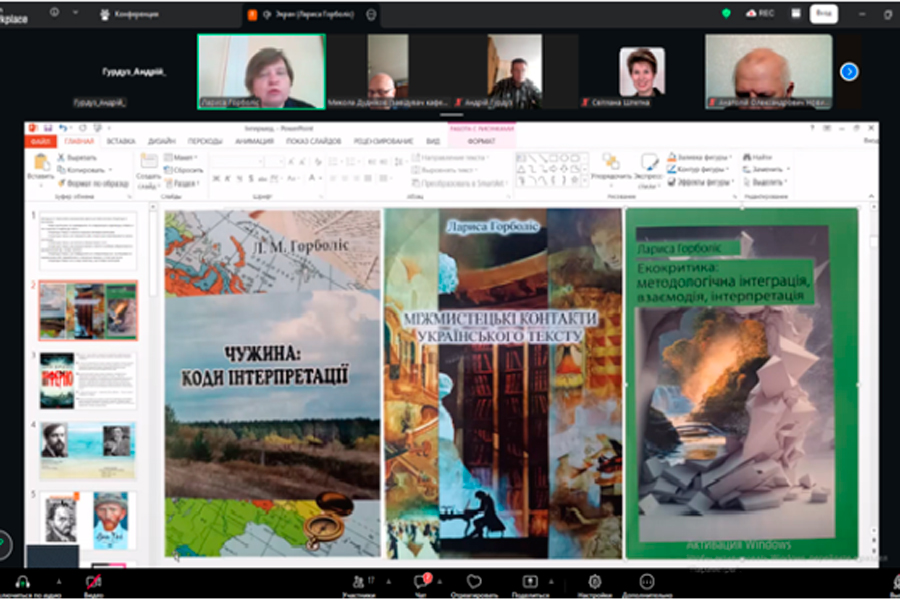The height and width of the screenshot is (600, 900).
Task: Click the Reactions heart icon
Action: [474, 582]
